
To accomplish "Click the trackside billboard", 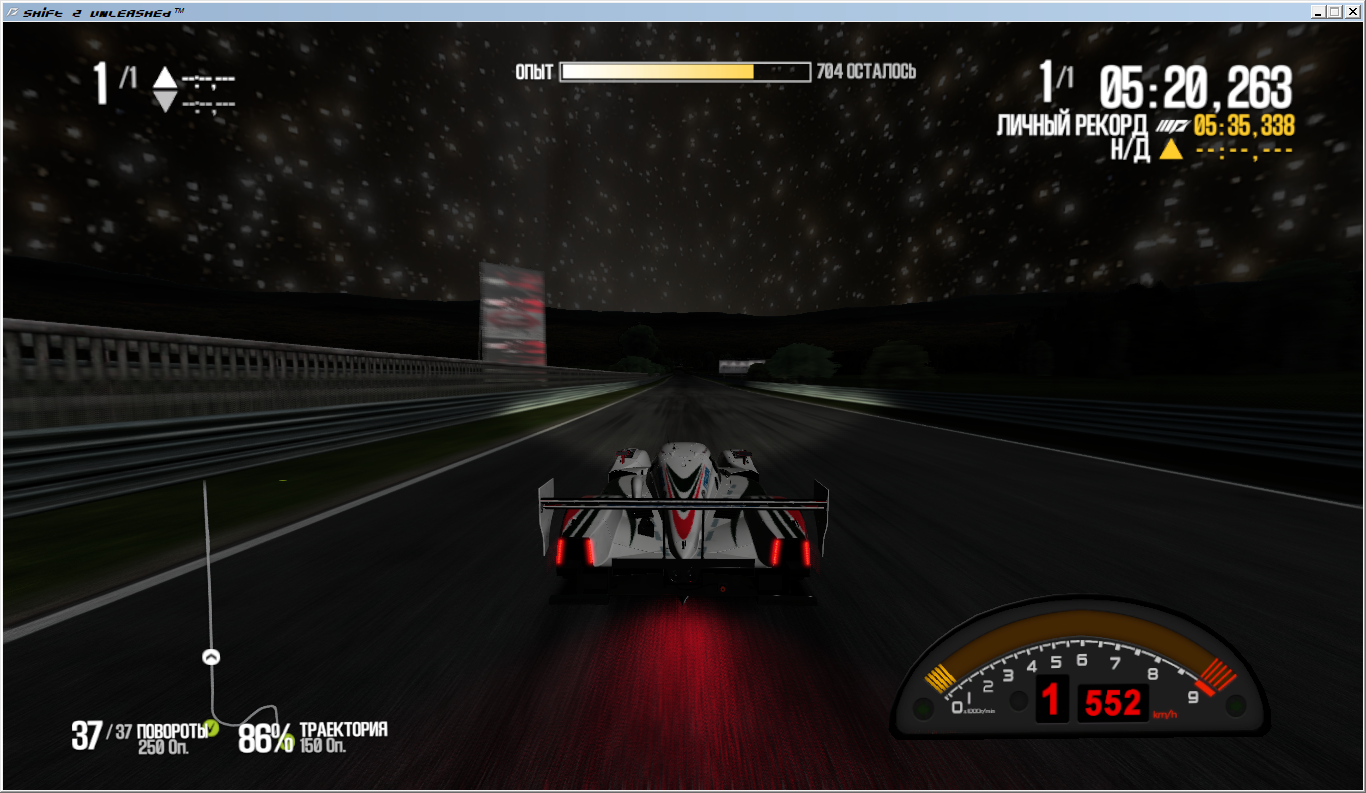I will click(513, 313).
